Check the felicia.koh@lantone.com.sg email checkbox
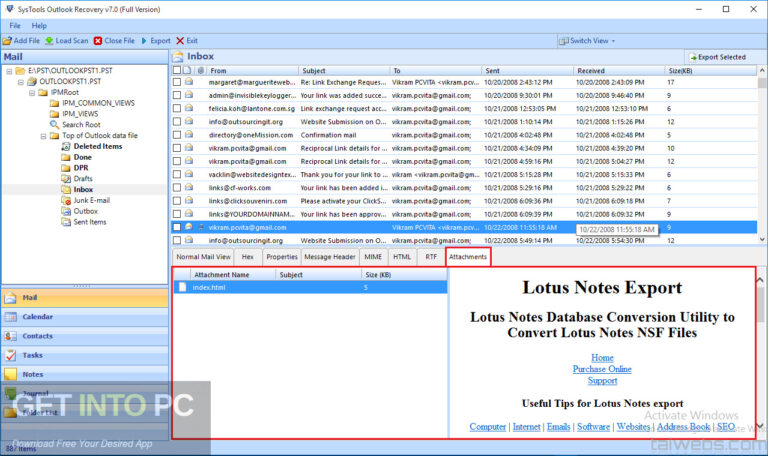Viewport: 768px width, 456px height. (177, 109)
